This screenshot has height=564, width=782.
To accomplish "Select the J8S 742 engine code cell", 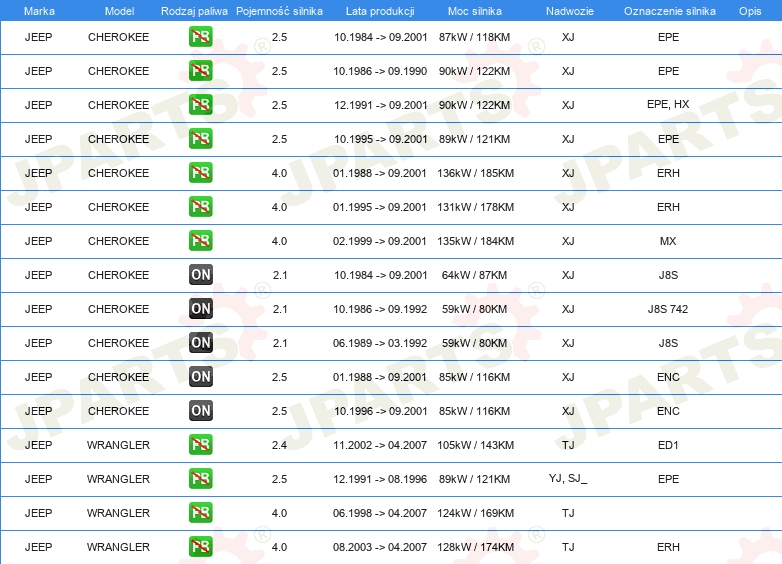I will [x=668, y=309].
